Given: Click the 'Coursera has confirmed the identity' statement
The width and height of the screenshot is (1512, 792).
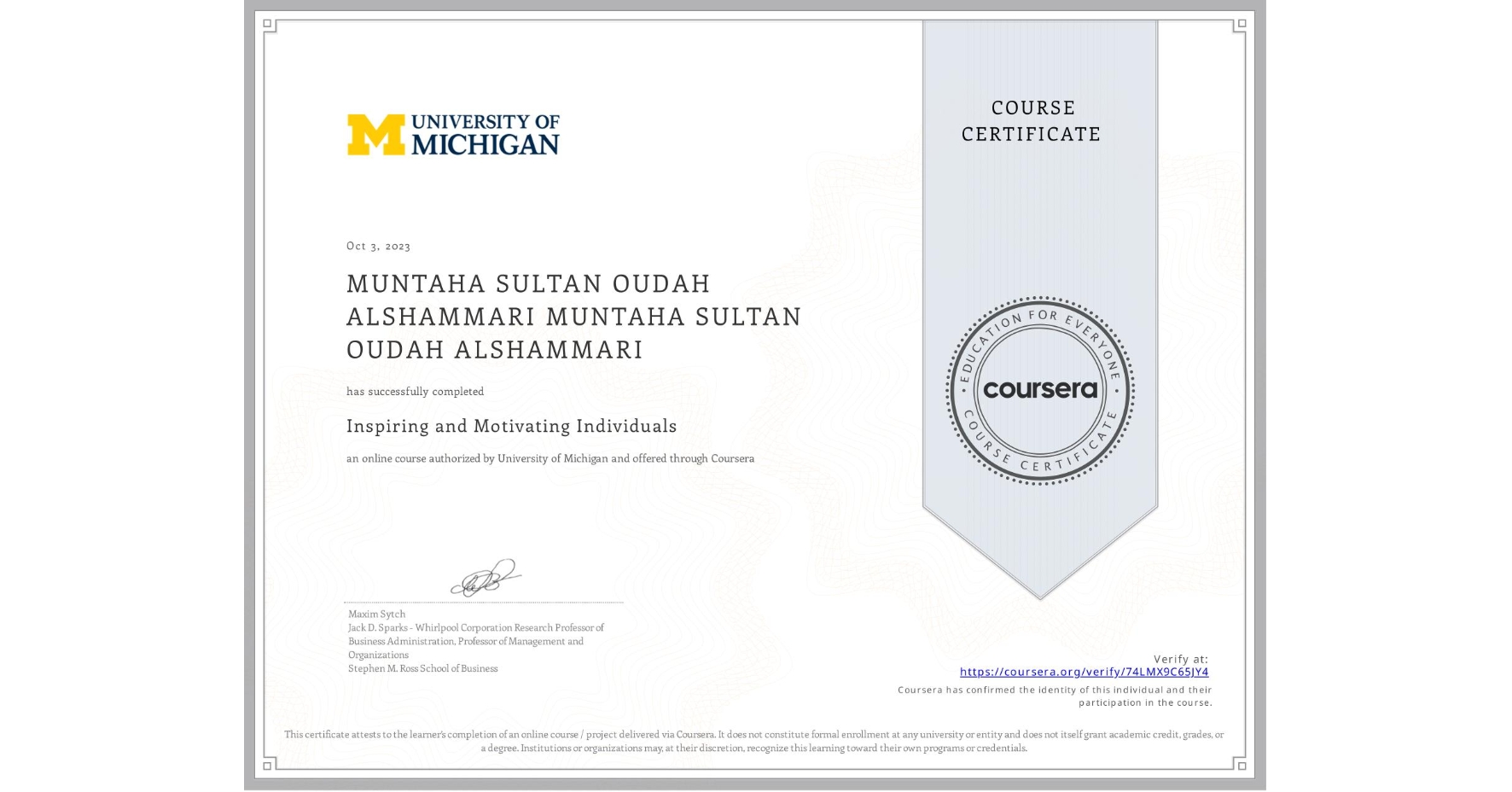Looking at the screenshot, I should coord(1055,696).
